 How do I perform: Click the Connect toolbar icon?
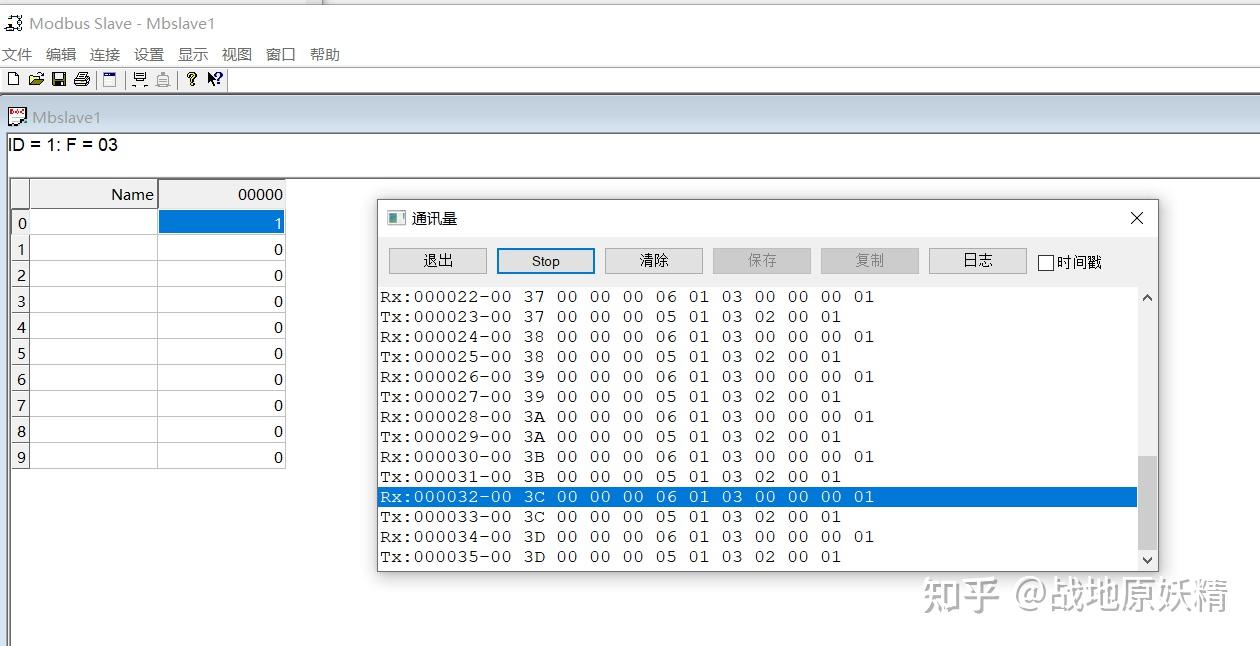(x=139, y=79)
